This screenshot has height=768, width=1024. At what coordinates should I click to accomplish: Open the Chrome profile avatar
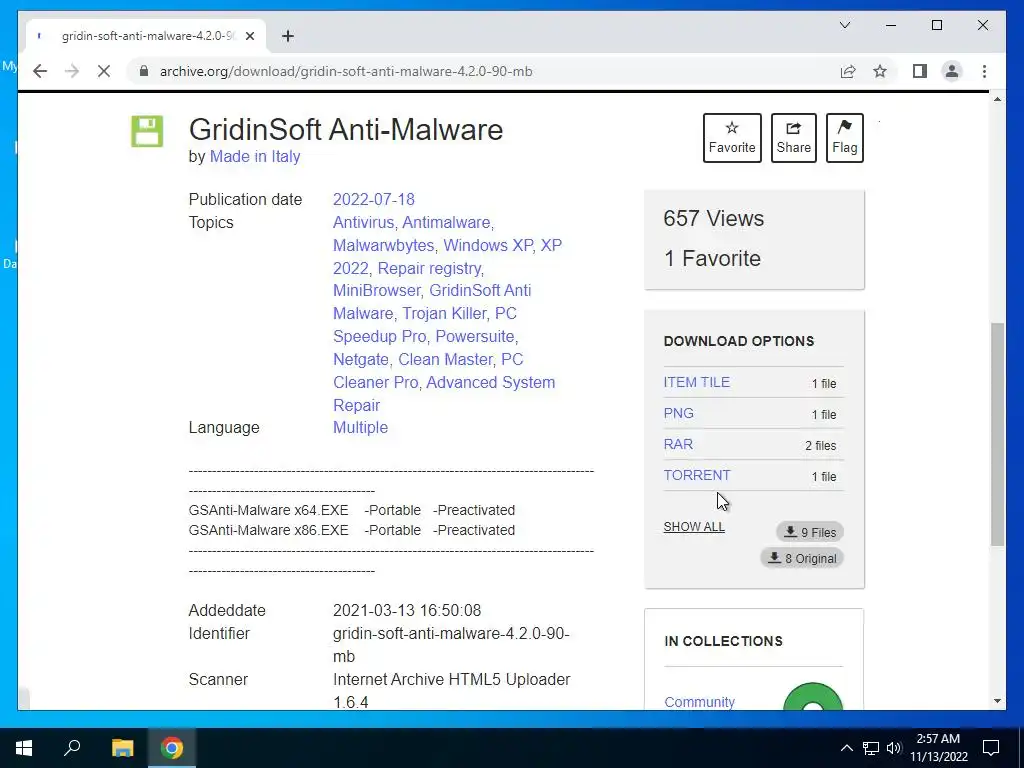(952, 71)
